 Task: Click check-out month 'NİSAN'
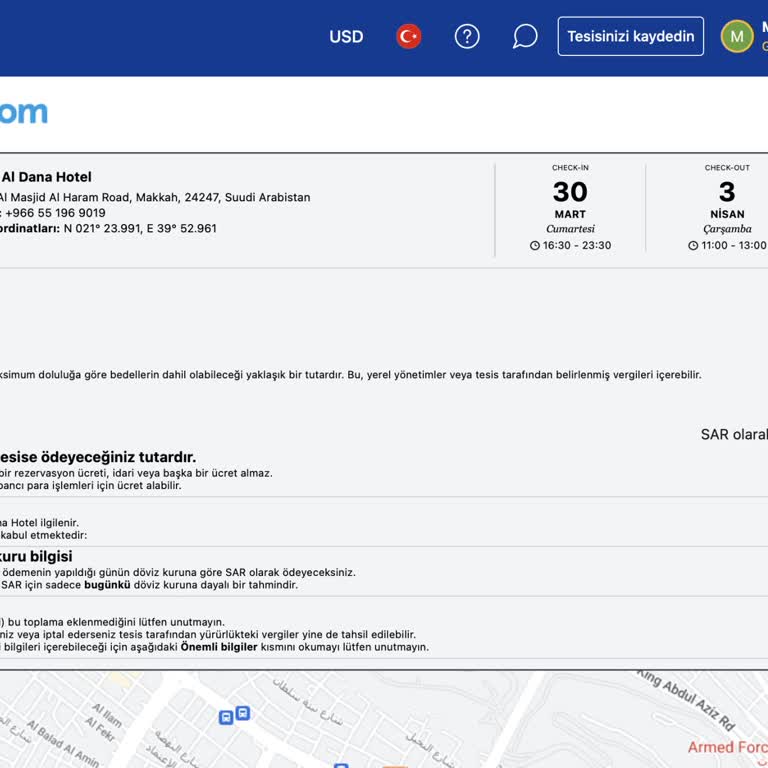[727, 214]
